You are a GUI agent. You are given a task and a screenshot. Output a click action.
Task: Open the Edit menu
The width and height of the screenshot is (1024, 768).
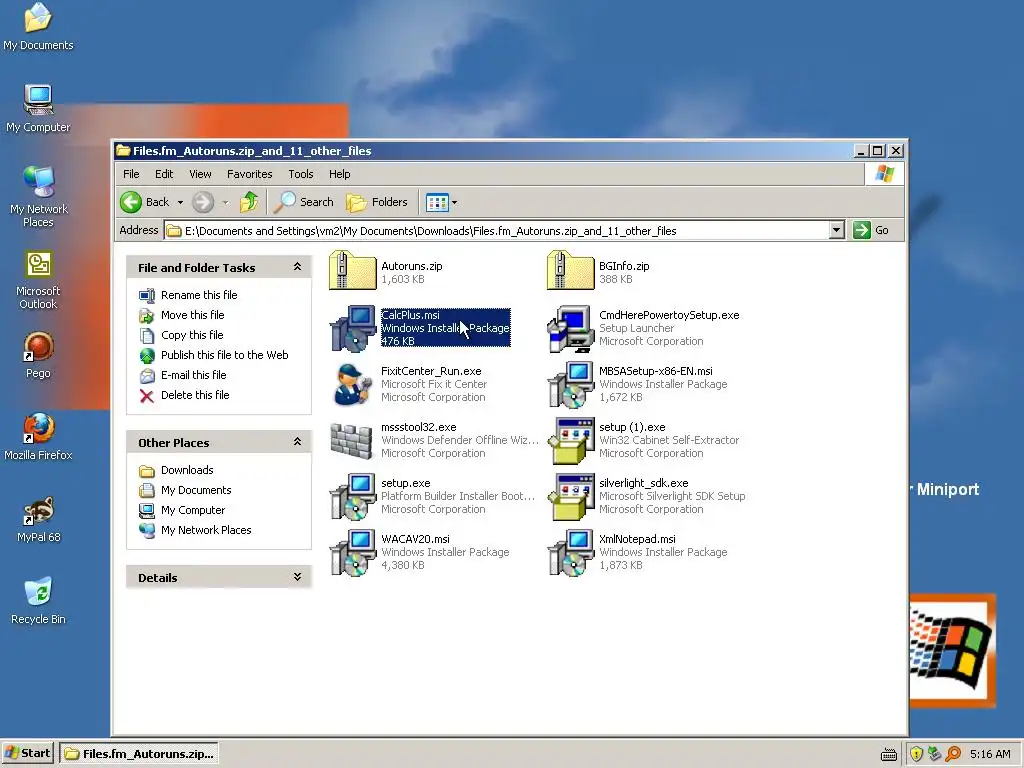point(164,174)
